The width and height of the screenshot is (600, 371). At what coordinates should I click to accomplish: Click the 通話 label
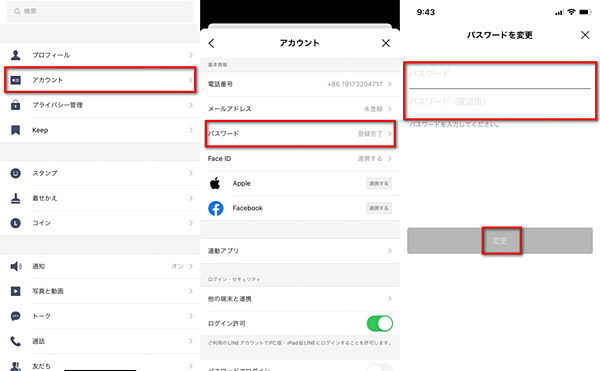point(38,341)
